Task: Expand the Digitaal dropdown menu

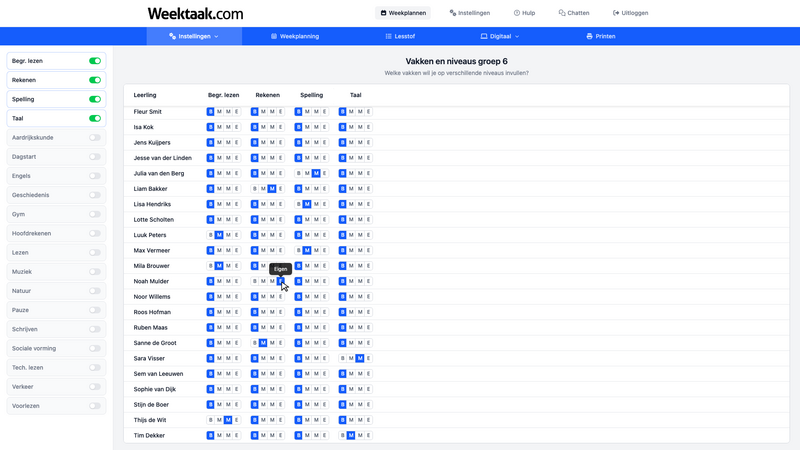Action: pos(499,36)
